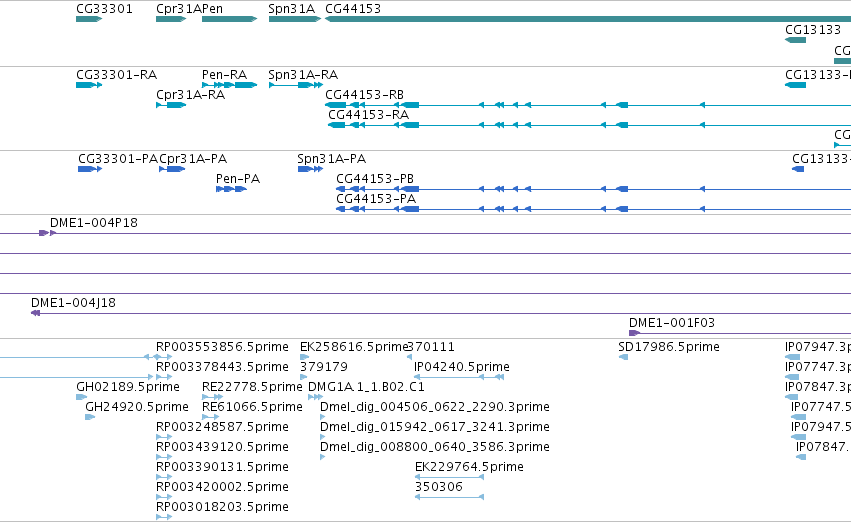Select EST RP003018203.5prime

tap(164, 517)
